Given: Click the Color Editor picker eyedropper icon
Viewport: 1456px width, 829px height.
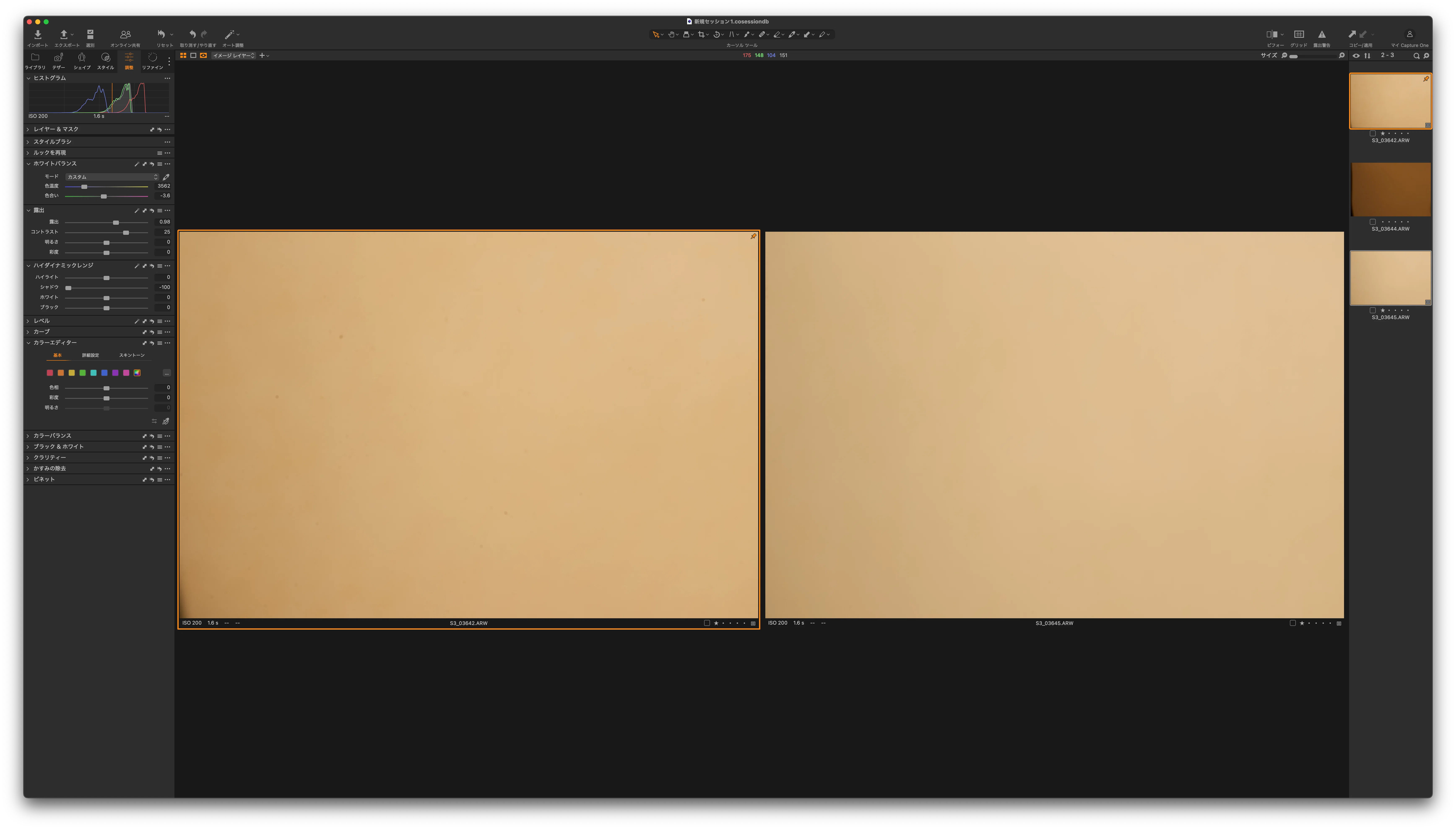Looking at the screenshot, I should (x=166, y=421).
